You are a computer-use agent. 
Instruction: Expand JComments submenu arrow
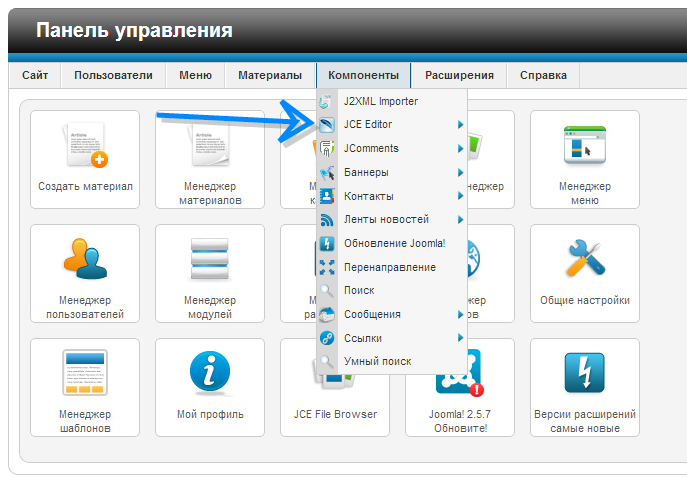tap(460, 149)
